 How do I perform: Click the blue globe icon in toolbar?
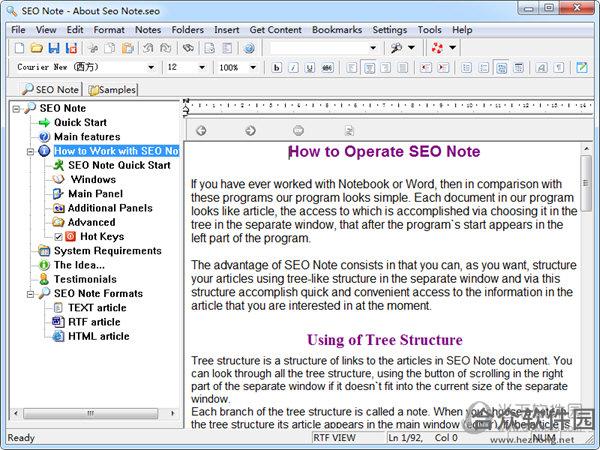click(x=249, y=48)
